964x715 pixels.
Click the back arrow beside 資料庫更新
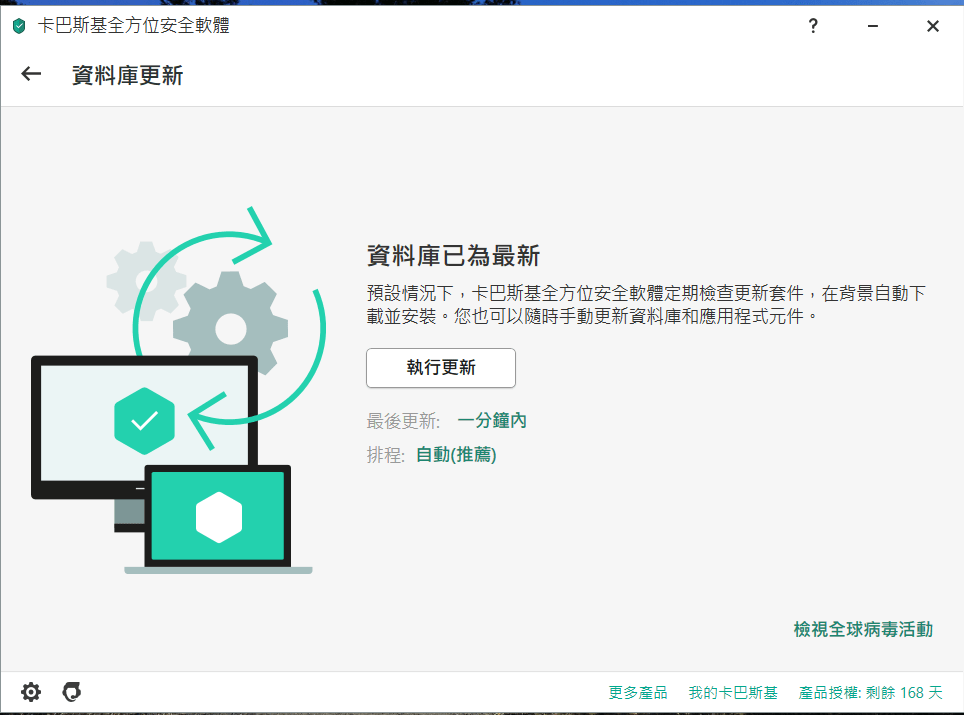[x=31, y=74]
